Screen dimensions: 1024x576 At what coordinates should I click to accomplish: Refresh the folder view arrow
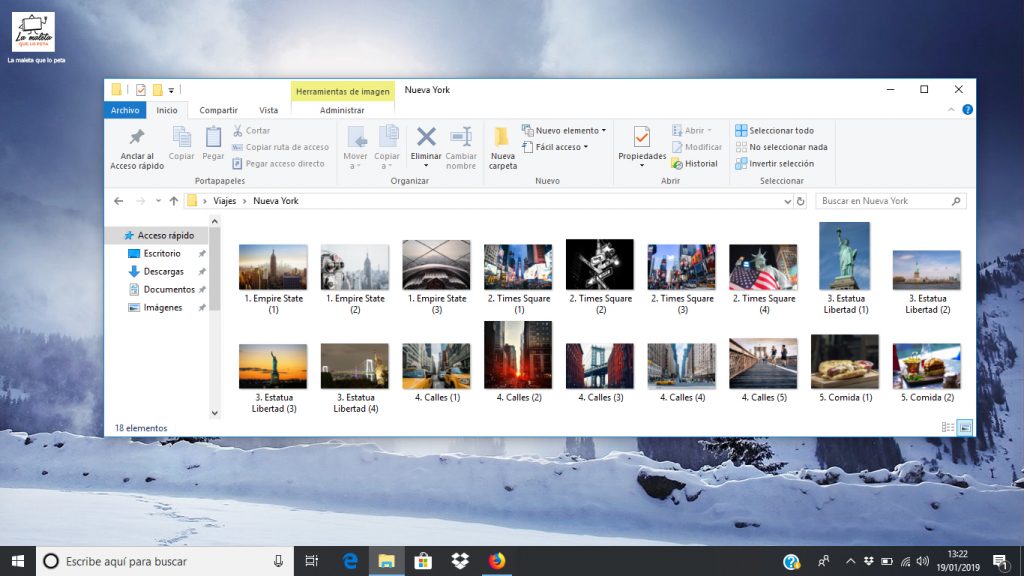click(x=801, y=201)
